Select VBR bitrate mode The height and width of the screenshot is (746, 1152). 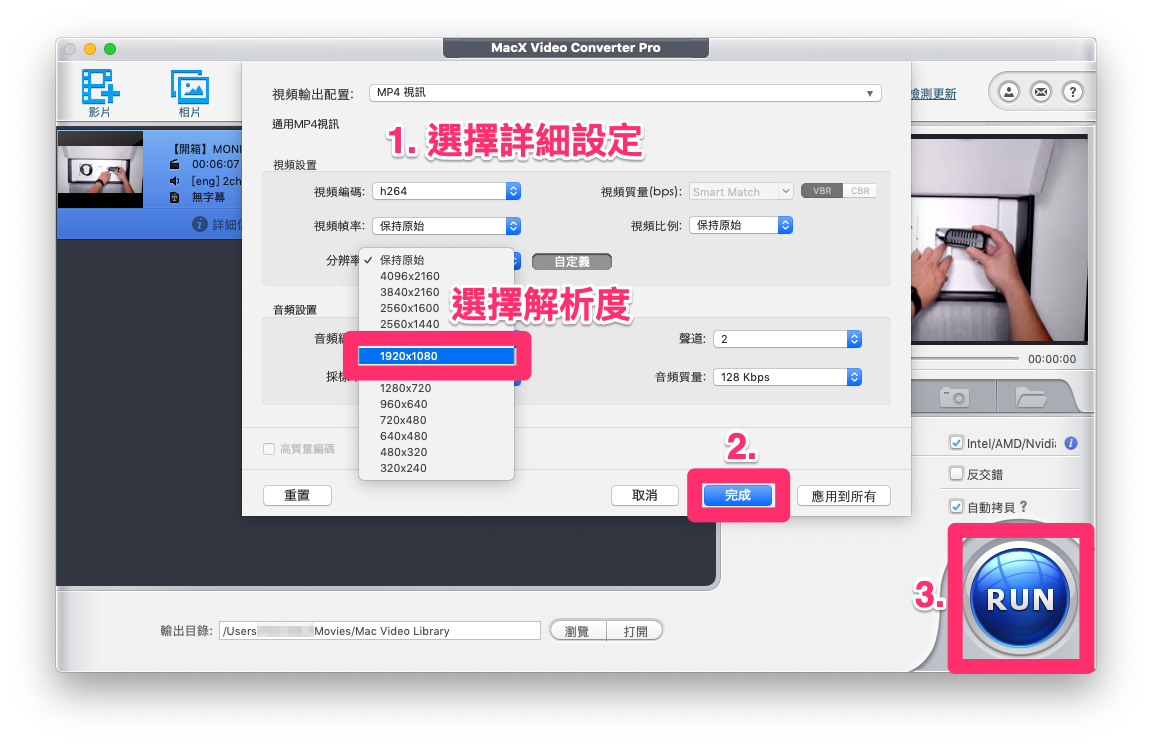point(821,191)
